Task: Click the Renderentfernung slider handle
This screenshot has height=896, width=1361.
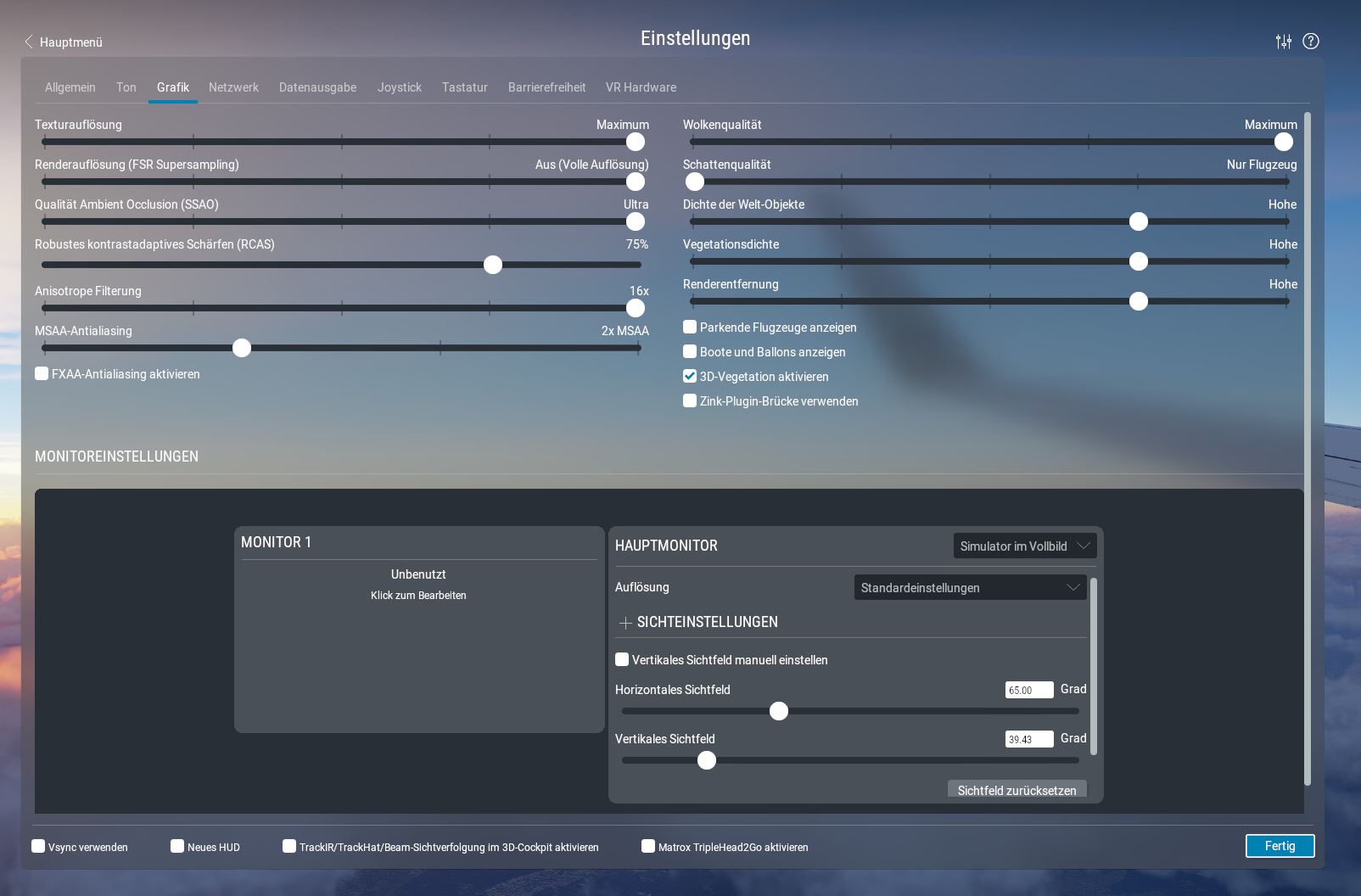Action: point(1139,301)
